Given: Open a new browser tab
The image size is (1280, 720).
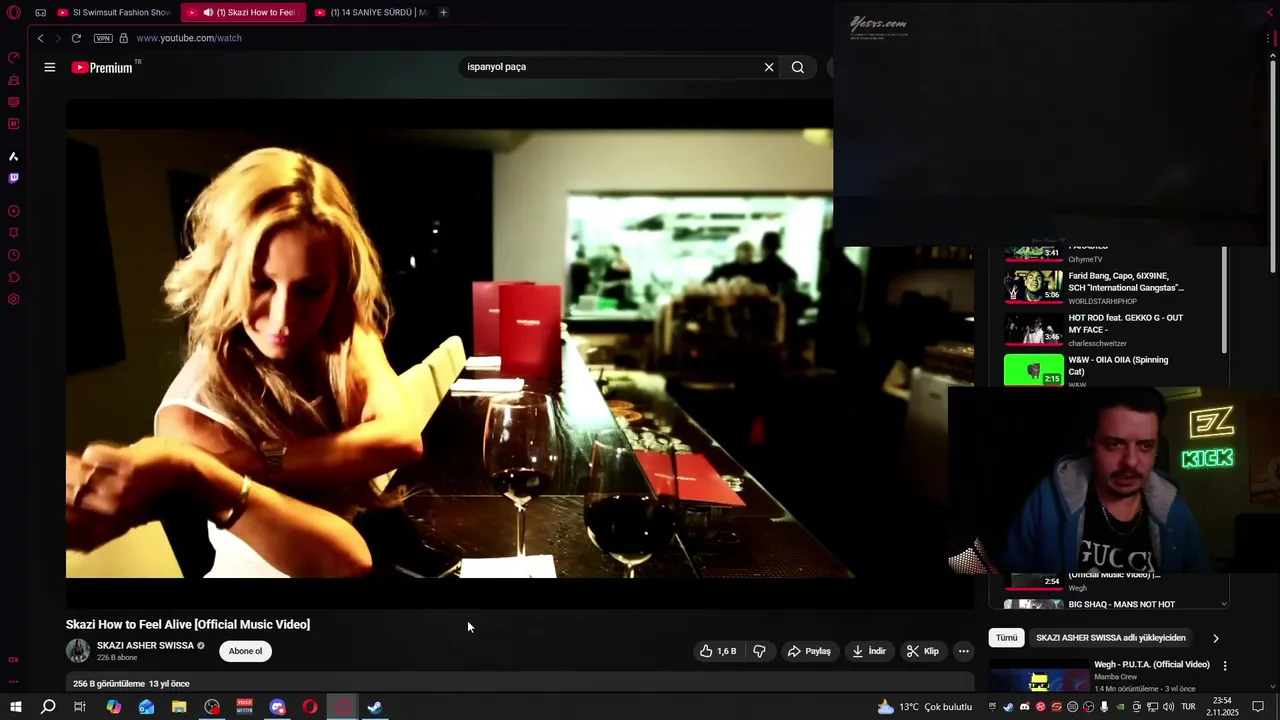Looking at the screenshot, I should coord(443,13).
